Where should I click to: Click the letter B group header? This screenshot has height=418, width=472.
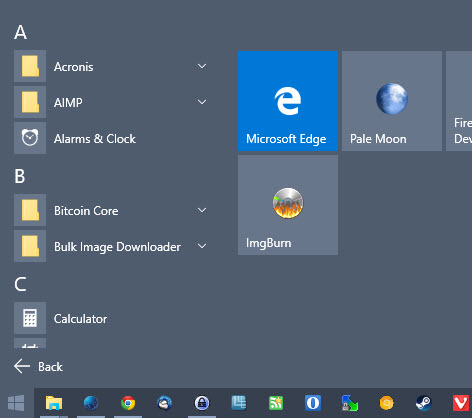20,176
